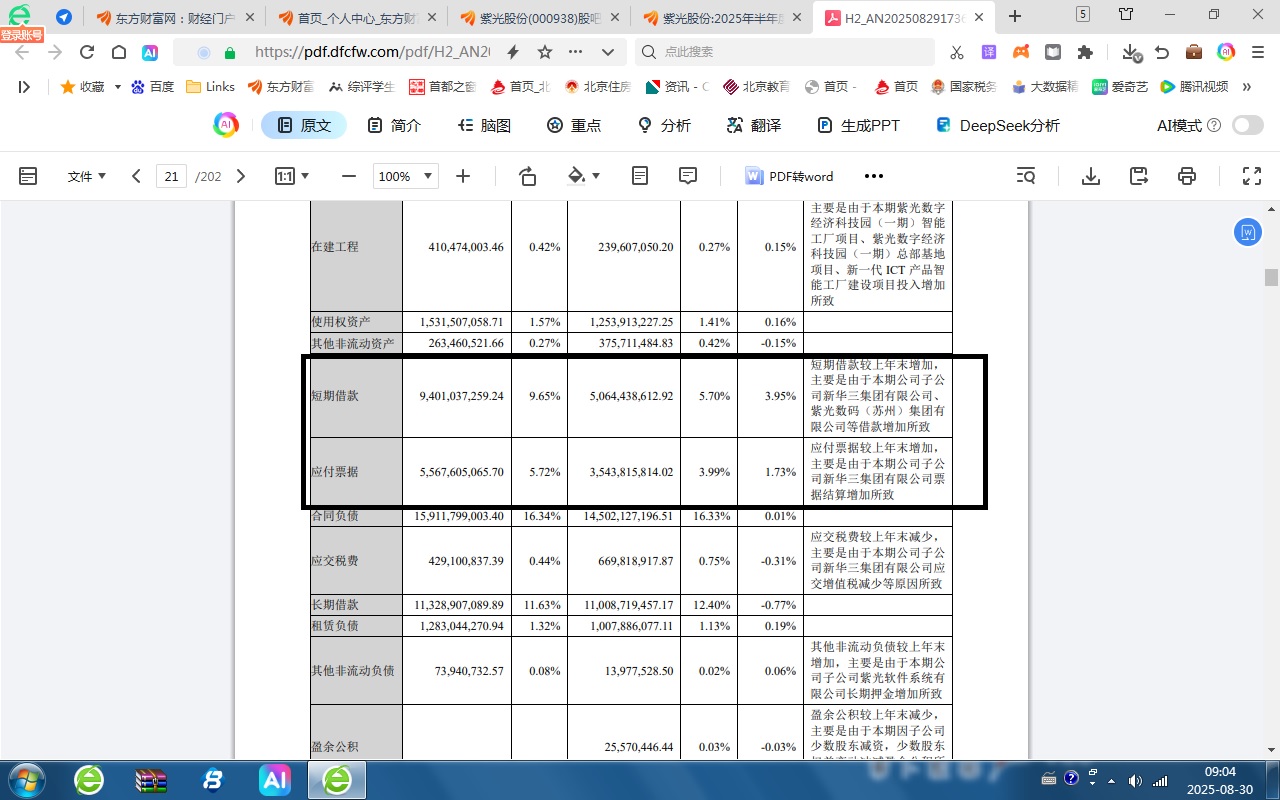
Task: Open the 1:1 page fit dropdown
Action: (292, 176)
